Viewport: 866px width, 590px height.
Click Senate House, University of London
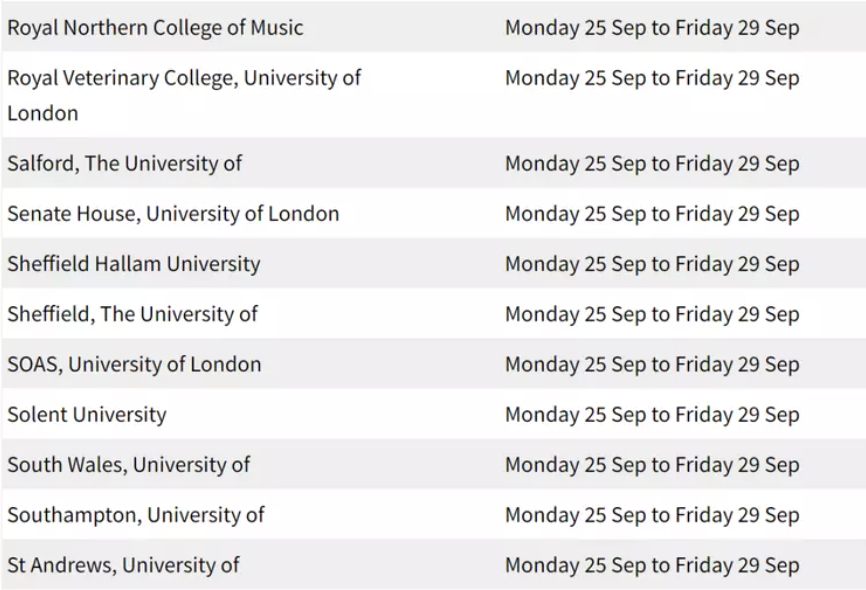pos(173,214)
